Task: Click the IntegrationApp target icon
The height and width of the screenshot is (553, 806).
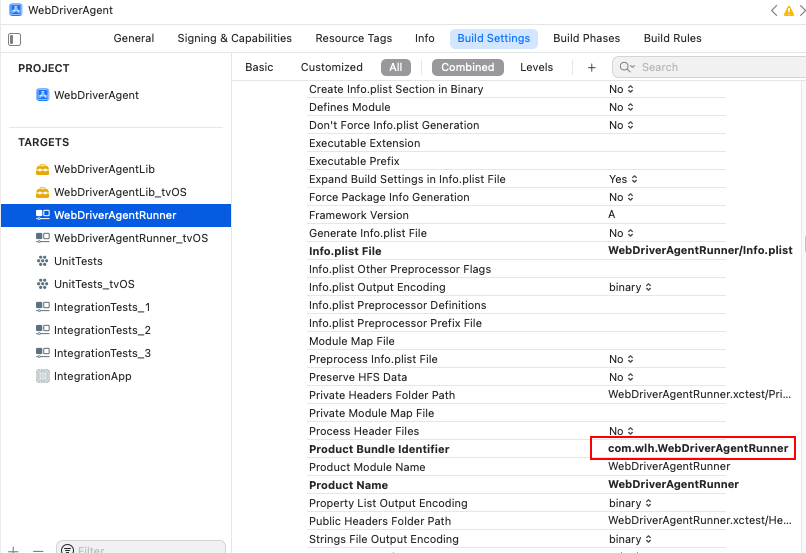Action: point(42,376)
